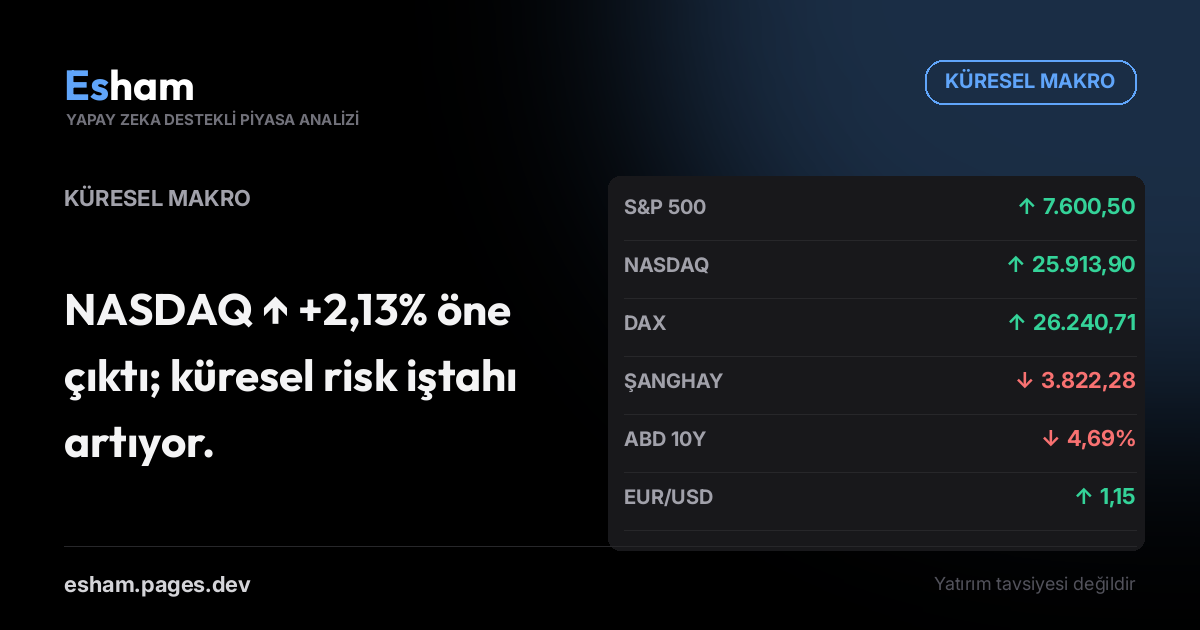Open the esham.pages.dev link
Viewport: 1200px width, 630px height.
(x=157, y=584)
